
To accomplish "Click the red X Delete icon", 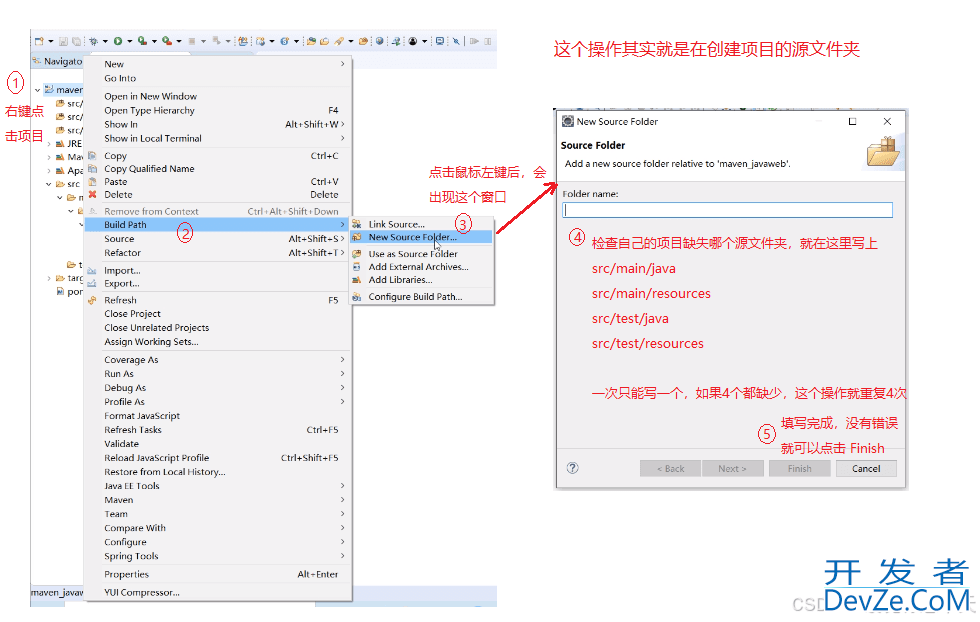I will tap(92, 194).
